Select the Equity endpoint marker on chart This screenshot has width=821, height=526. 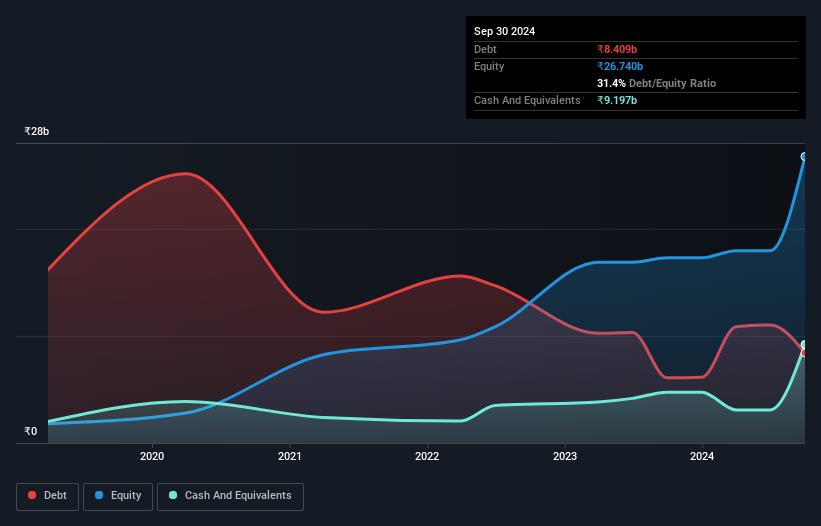pos(804,156)
